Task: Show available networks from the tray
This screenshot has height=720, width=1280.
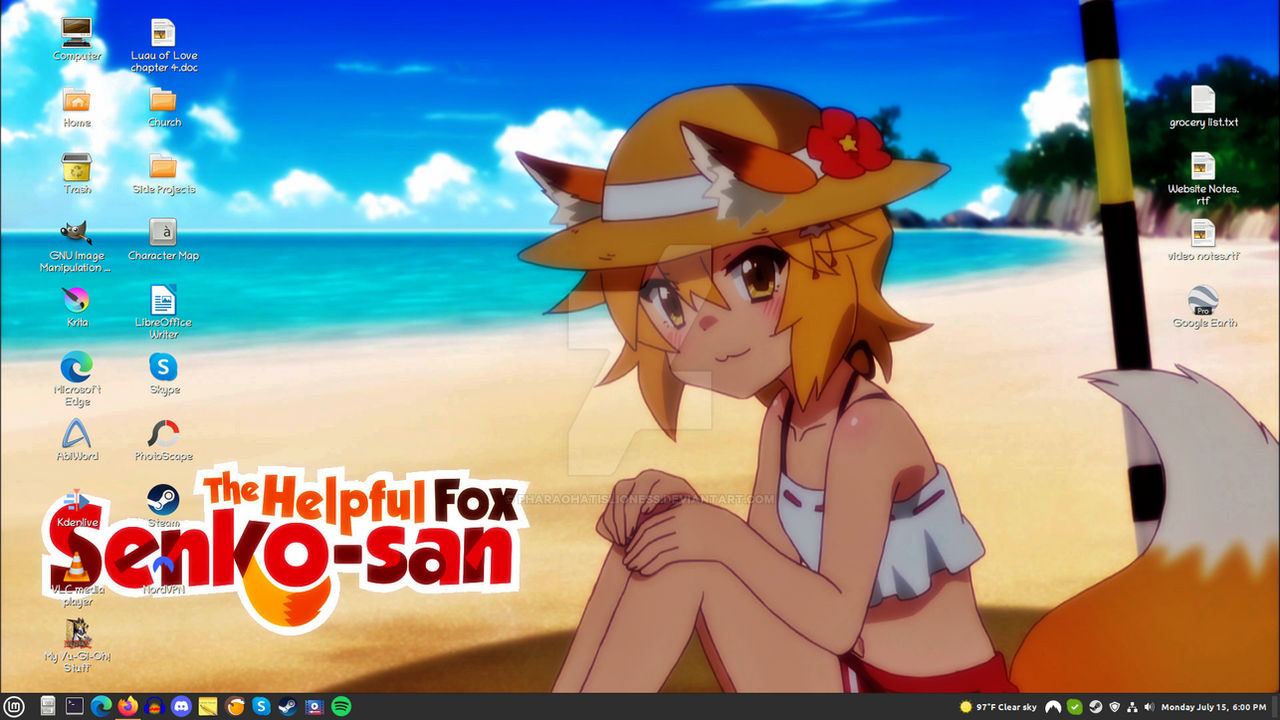Action: point(1133,706)
